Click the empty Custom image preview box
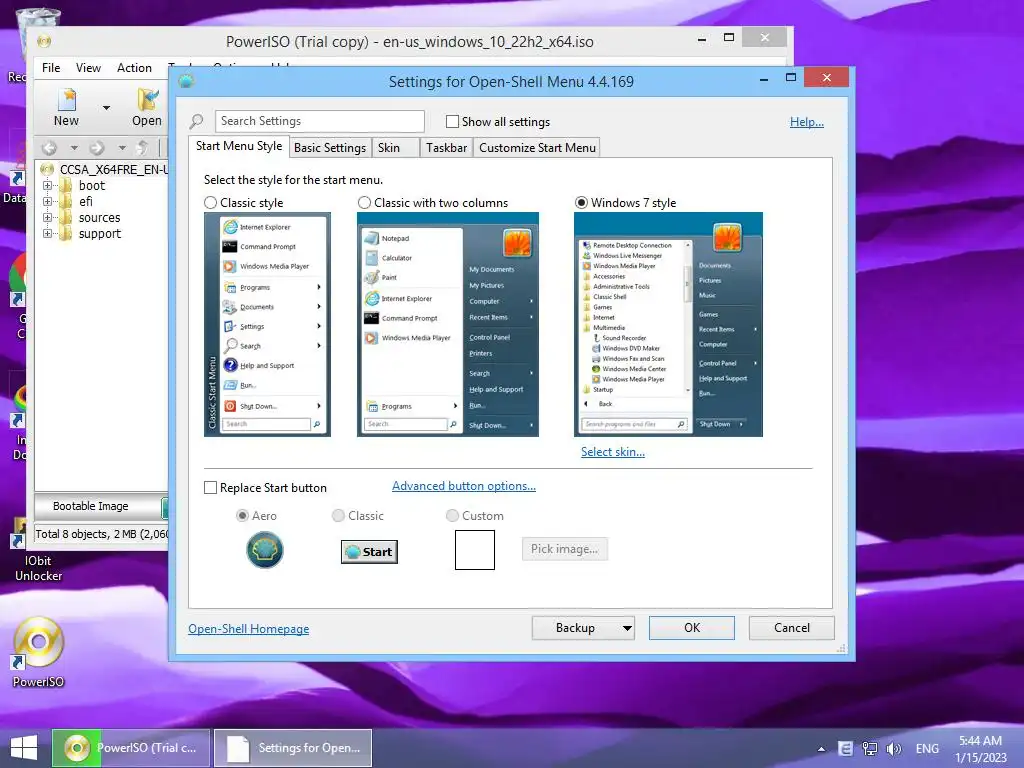 pyautogui.click(x=475, y=550)
